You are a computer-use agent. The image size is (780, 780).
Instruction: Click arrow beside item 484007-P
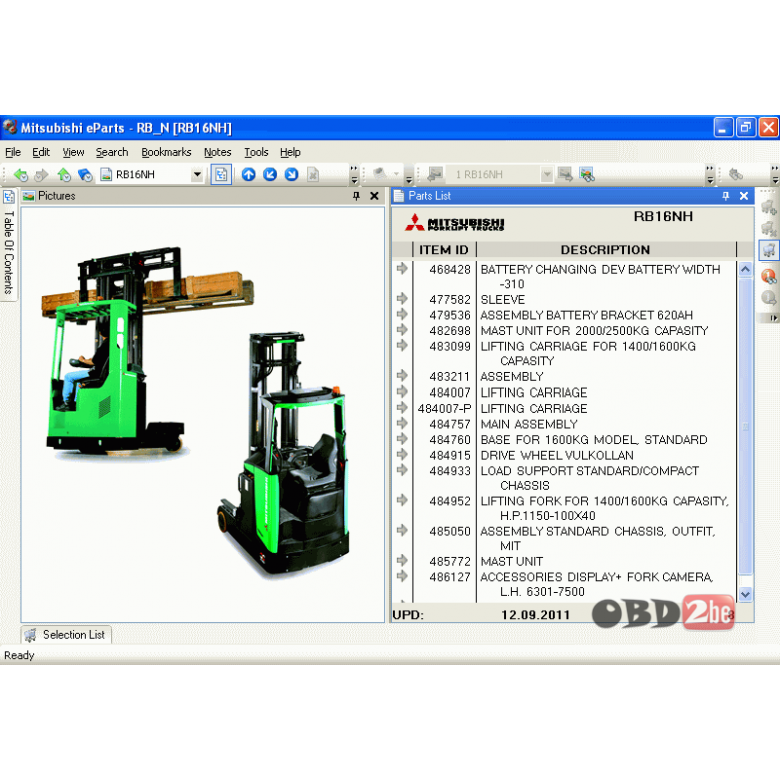point(402,407)
